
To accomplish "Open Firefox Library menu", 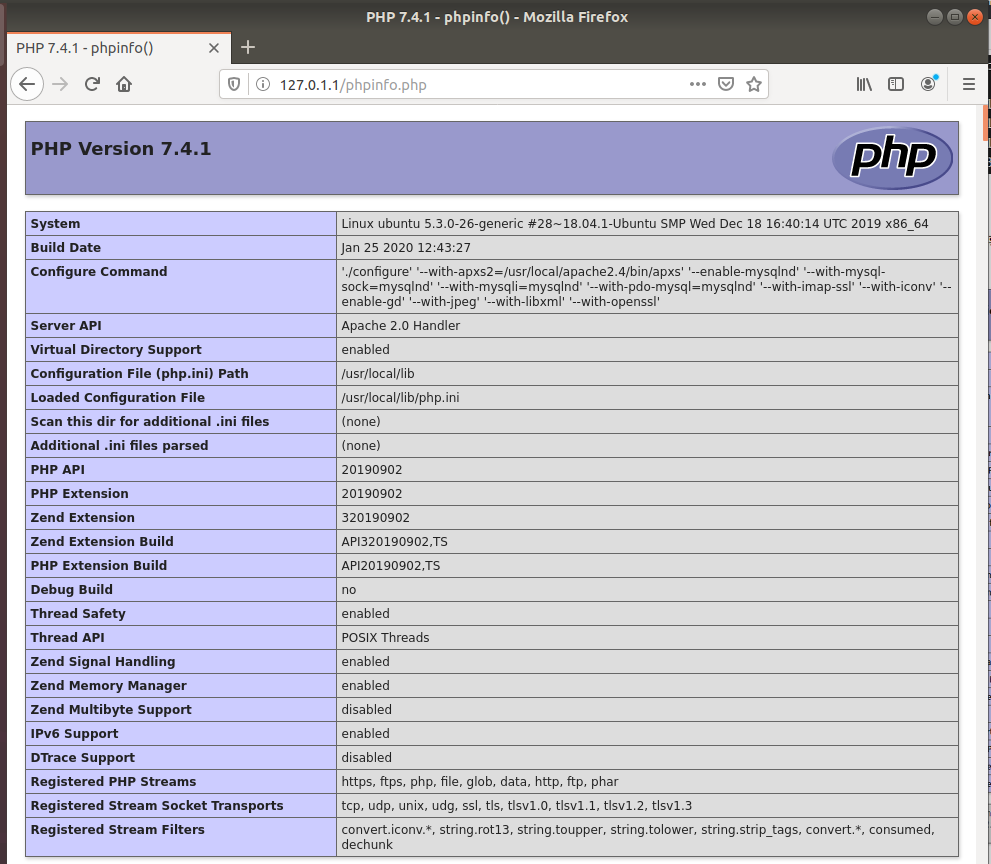I will [864, 84].
